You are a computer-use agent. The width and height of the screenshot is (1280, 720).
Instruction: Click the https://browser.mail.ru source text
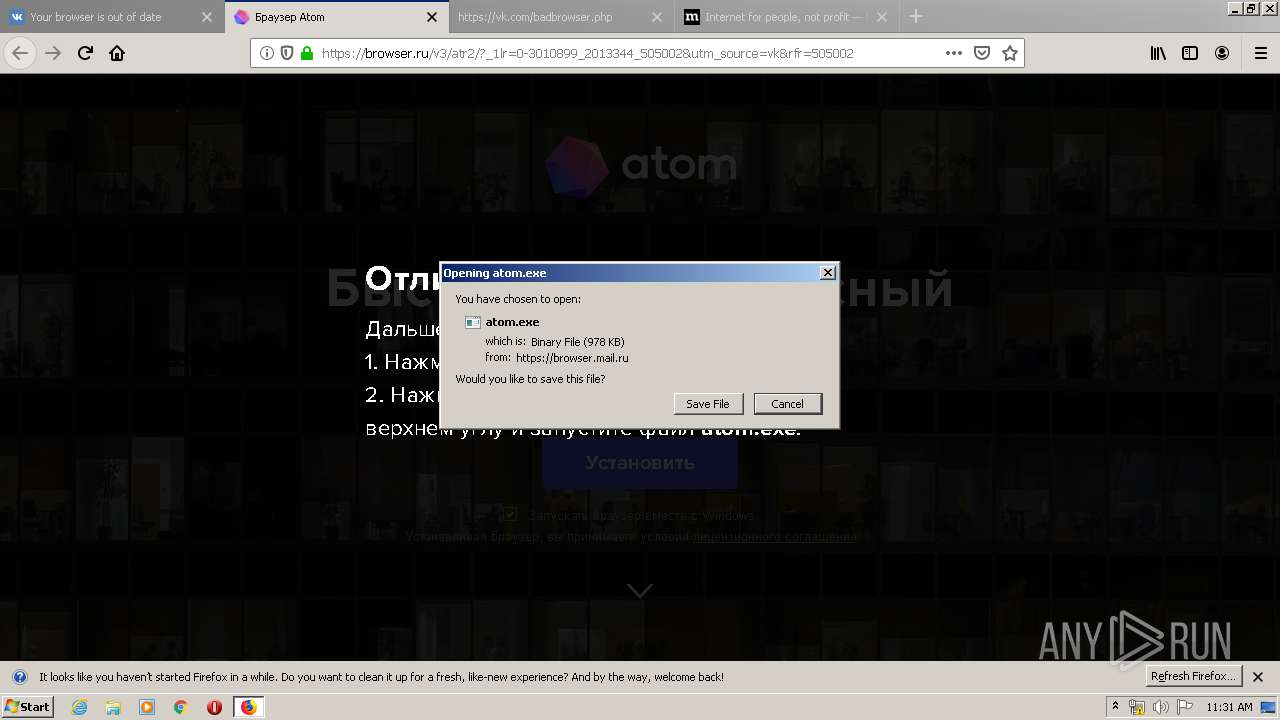[x=572, y=358]
